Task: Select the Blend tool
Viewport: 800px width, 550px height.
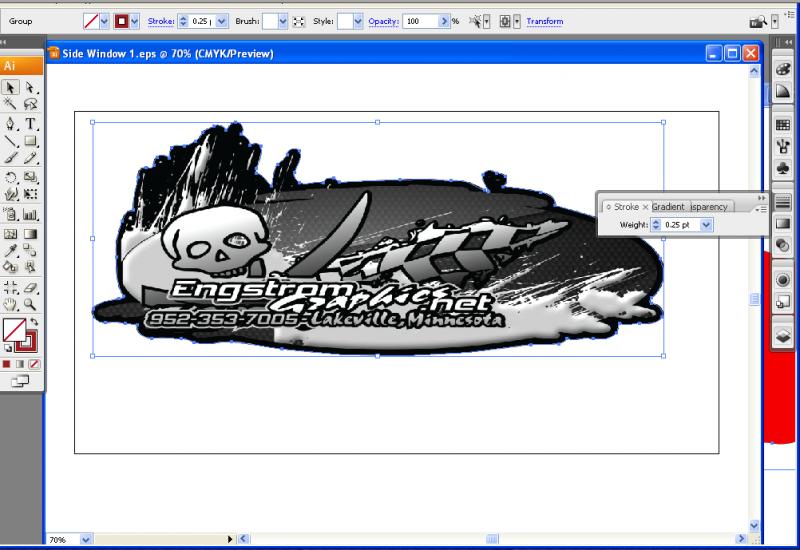Action: (31, 251)
